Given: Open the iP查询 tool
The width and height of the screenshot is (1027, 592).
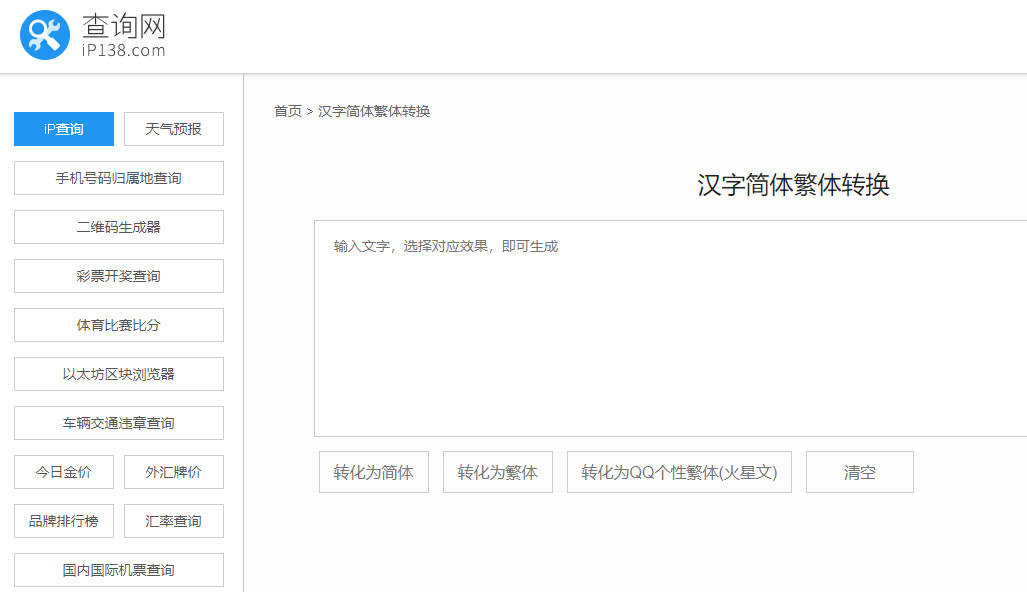Looking at the screenshot, I should click(63, 128).
